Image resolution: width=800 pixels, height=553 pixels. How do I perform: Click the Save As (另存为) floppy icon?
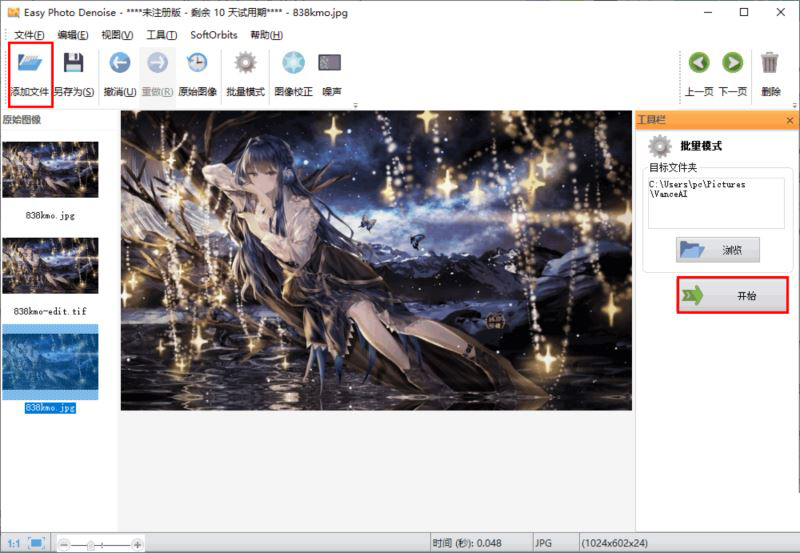click(73, 63)
